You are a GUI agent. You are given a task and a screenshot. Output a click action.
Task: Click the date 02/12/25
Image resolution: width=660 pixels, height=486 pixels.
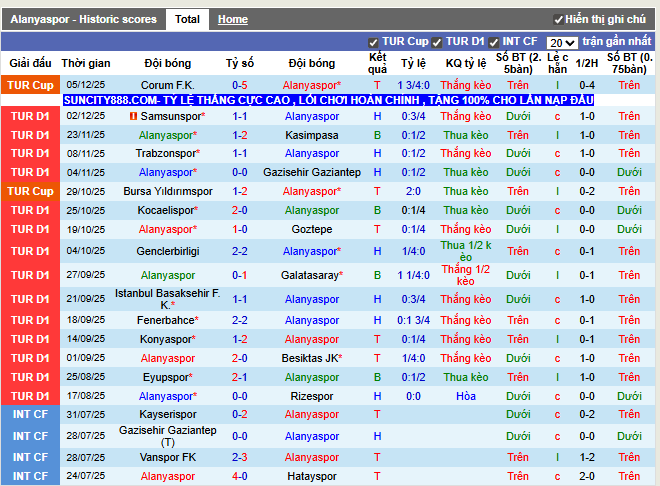85,116
